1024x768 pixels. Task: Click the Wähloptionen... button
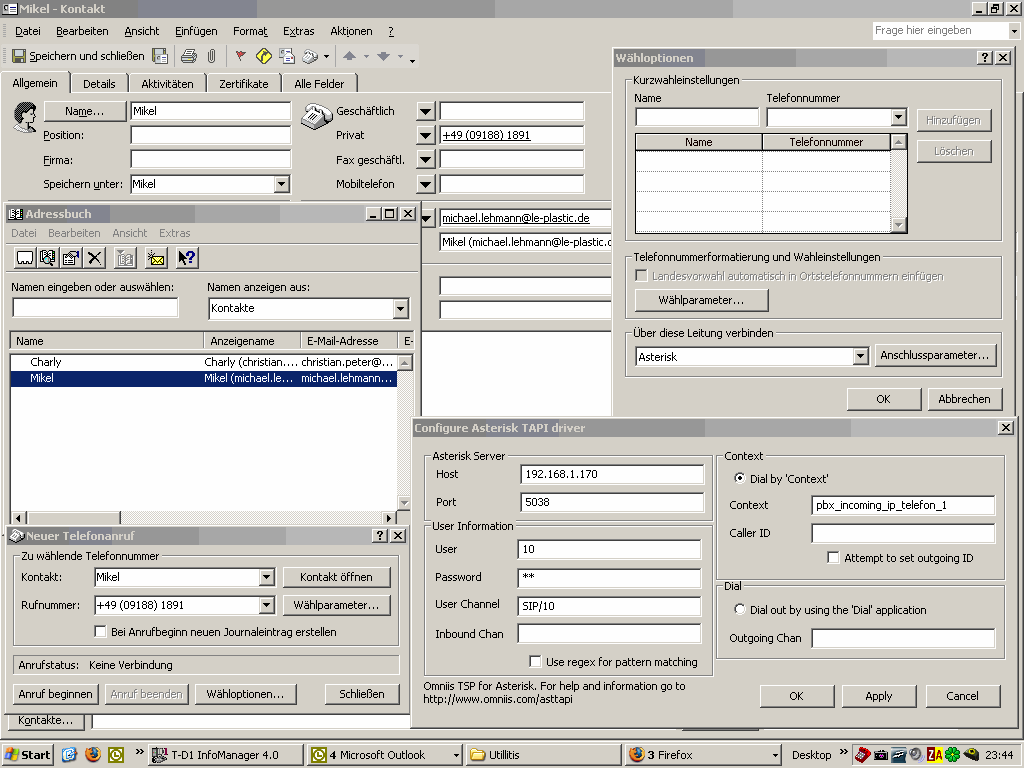pyautogui.click(x=246, y=694)
